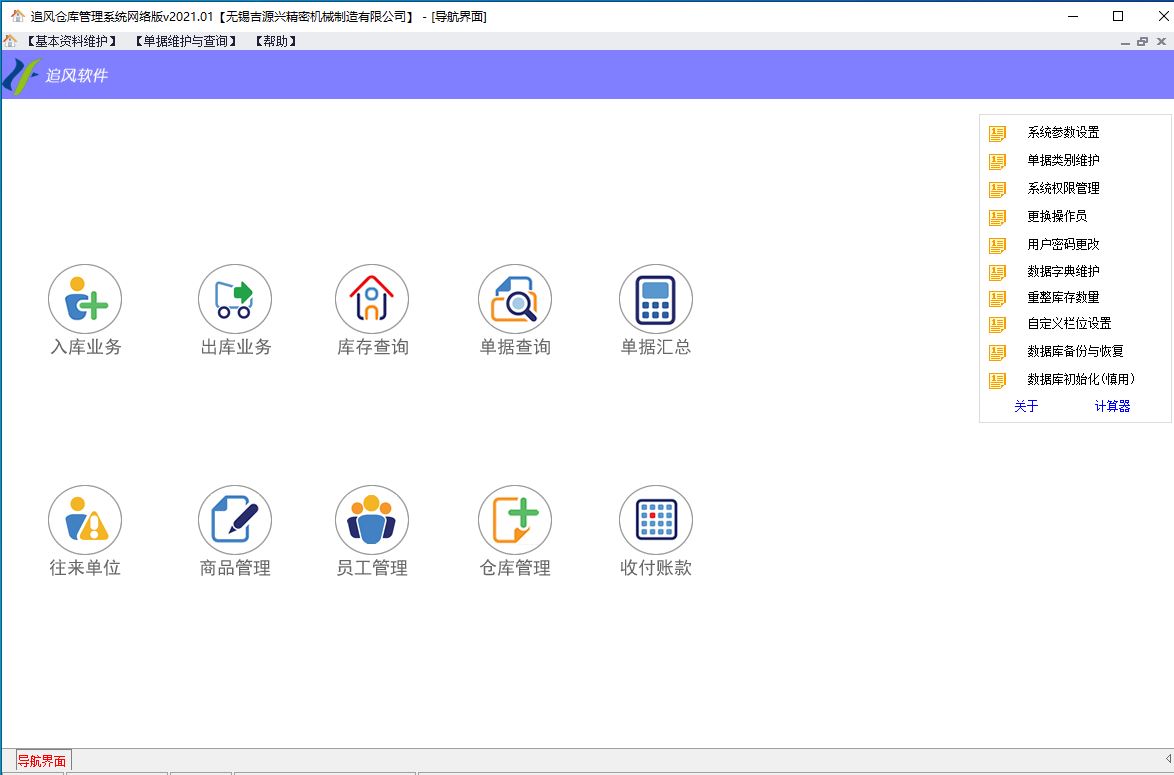Click the 追风软件 logo in the banner

pyautogui.click(x=56, y=76)
